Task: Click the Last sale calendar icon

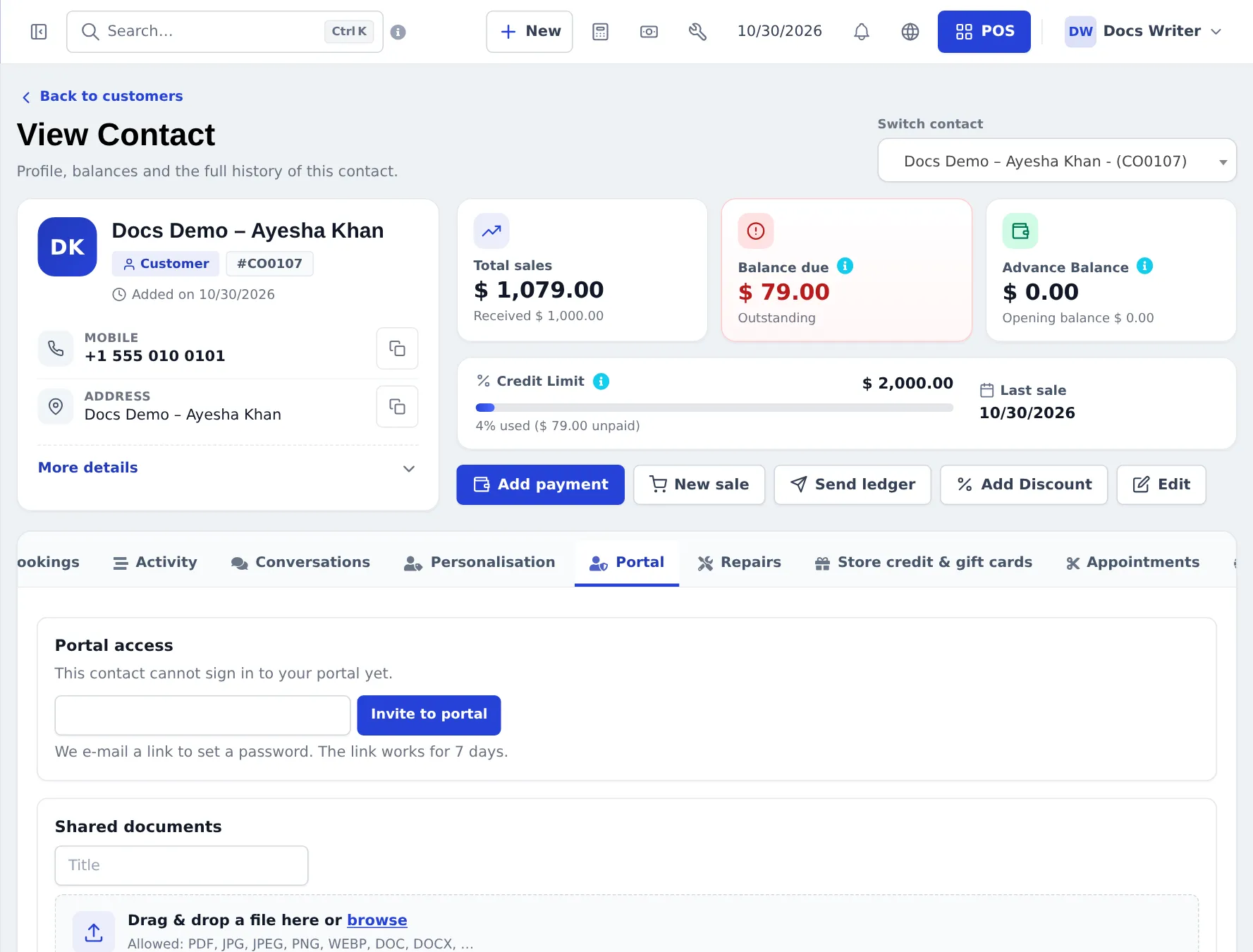Action: [986, 391]
